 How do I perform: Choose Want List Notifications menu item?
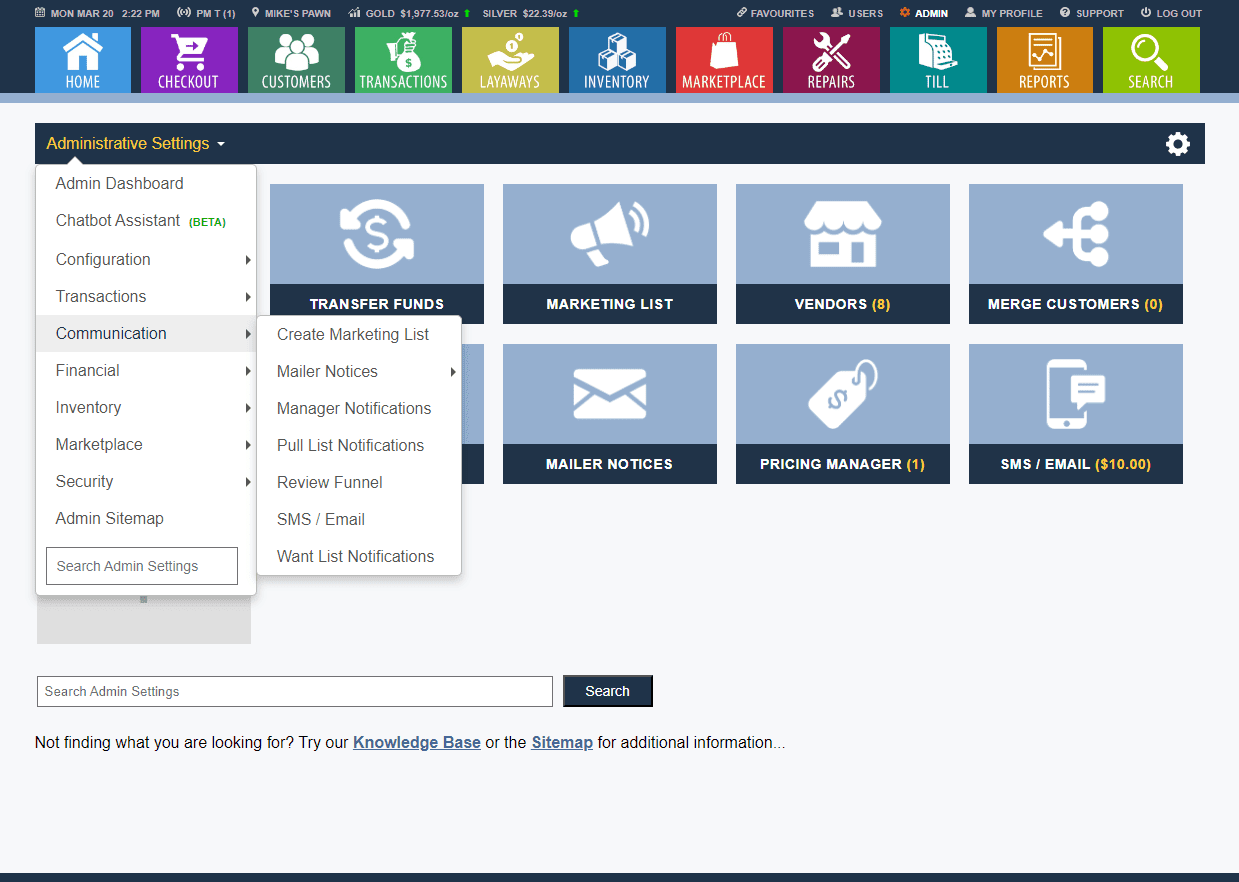(x=355, y=557)
